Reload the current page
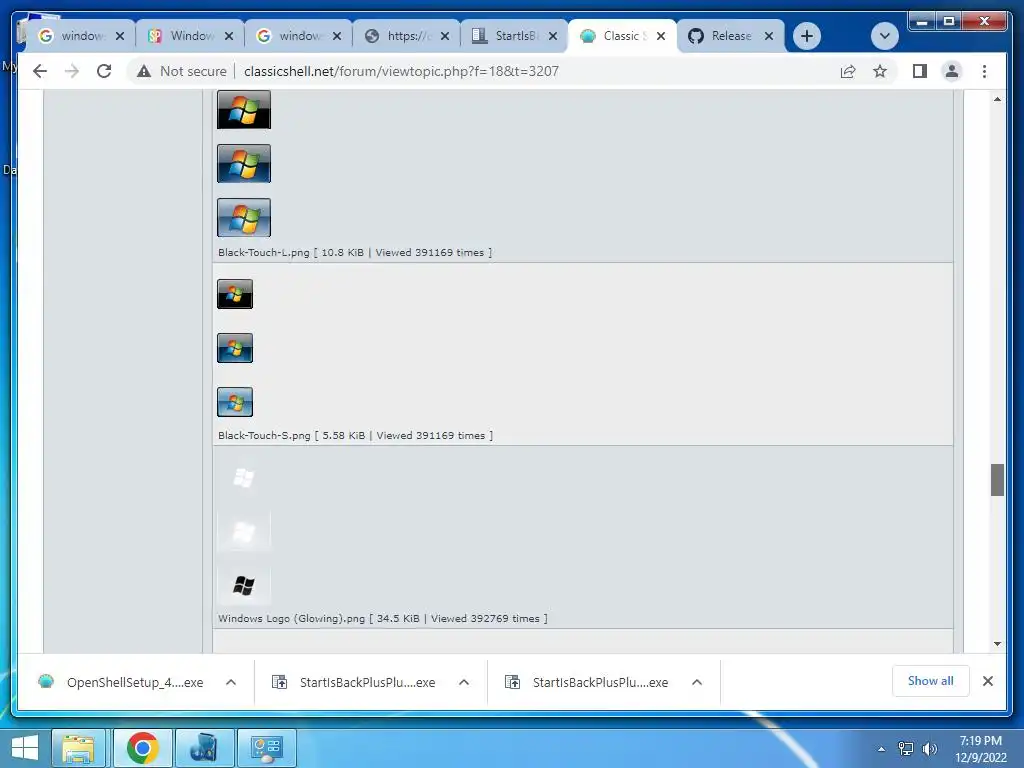Image resolution: width=1024 pixels, height=768 pixels. 104,71
